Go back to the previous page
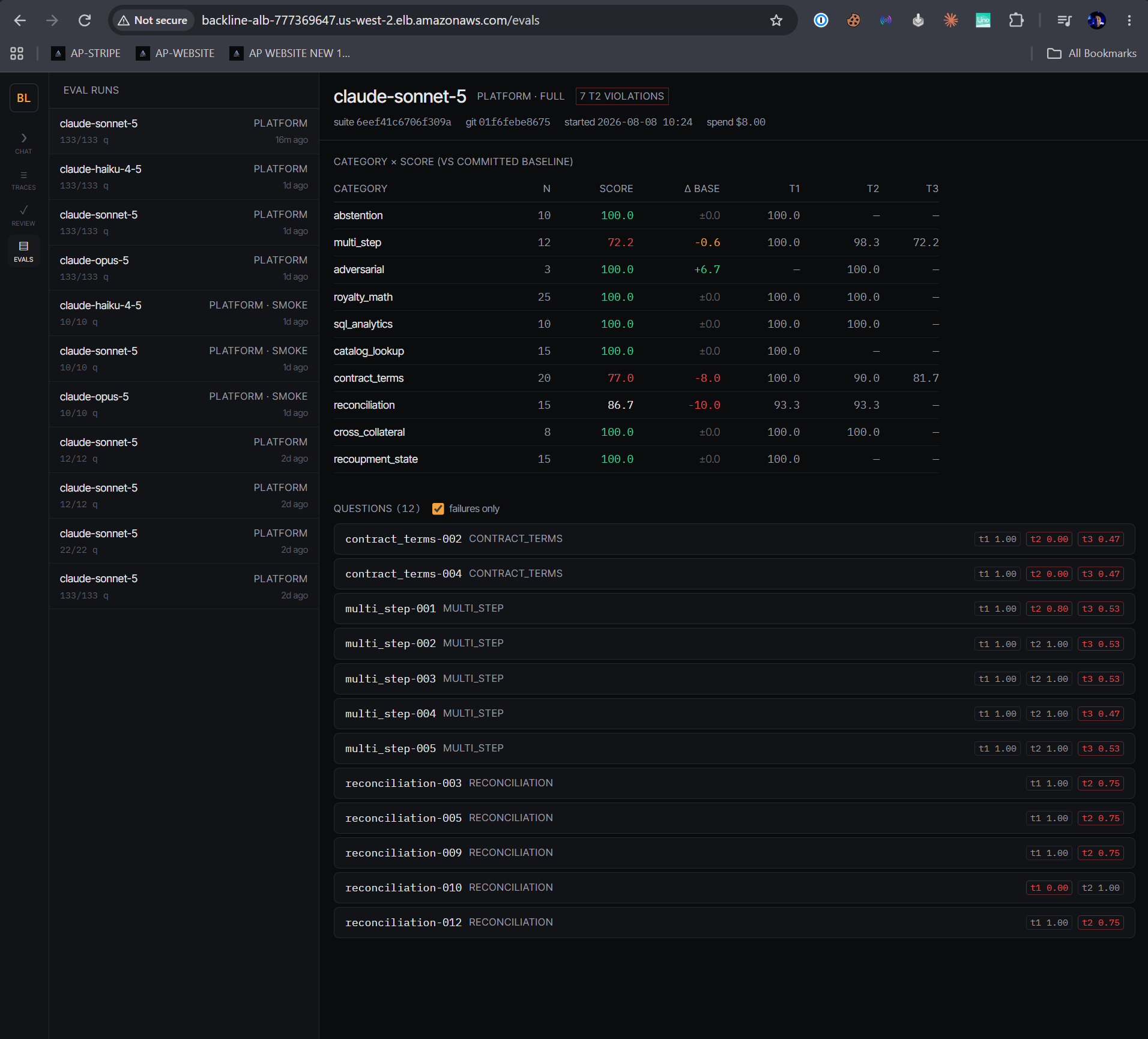 point(20,20)
